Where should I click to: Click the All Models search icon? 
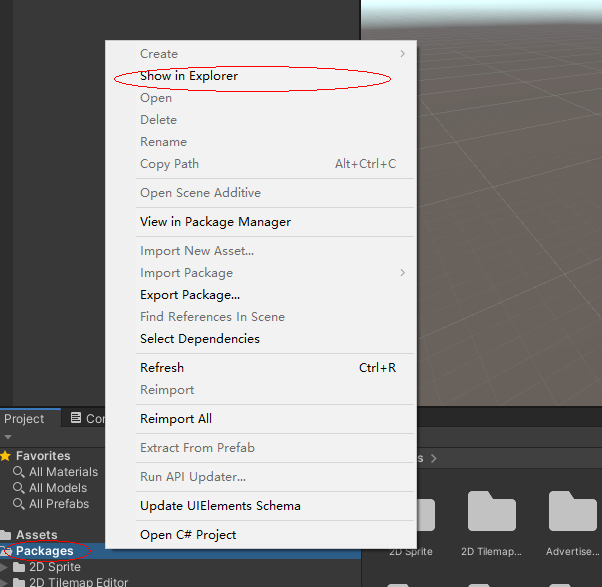click(19, 488)
